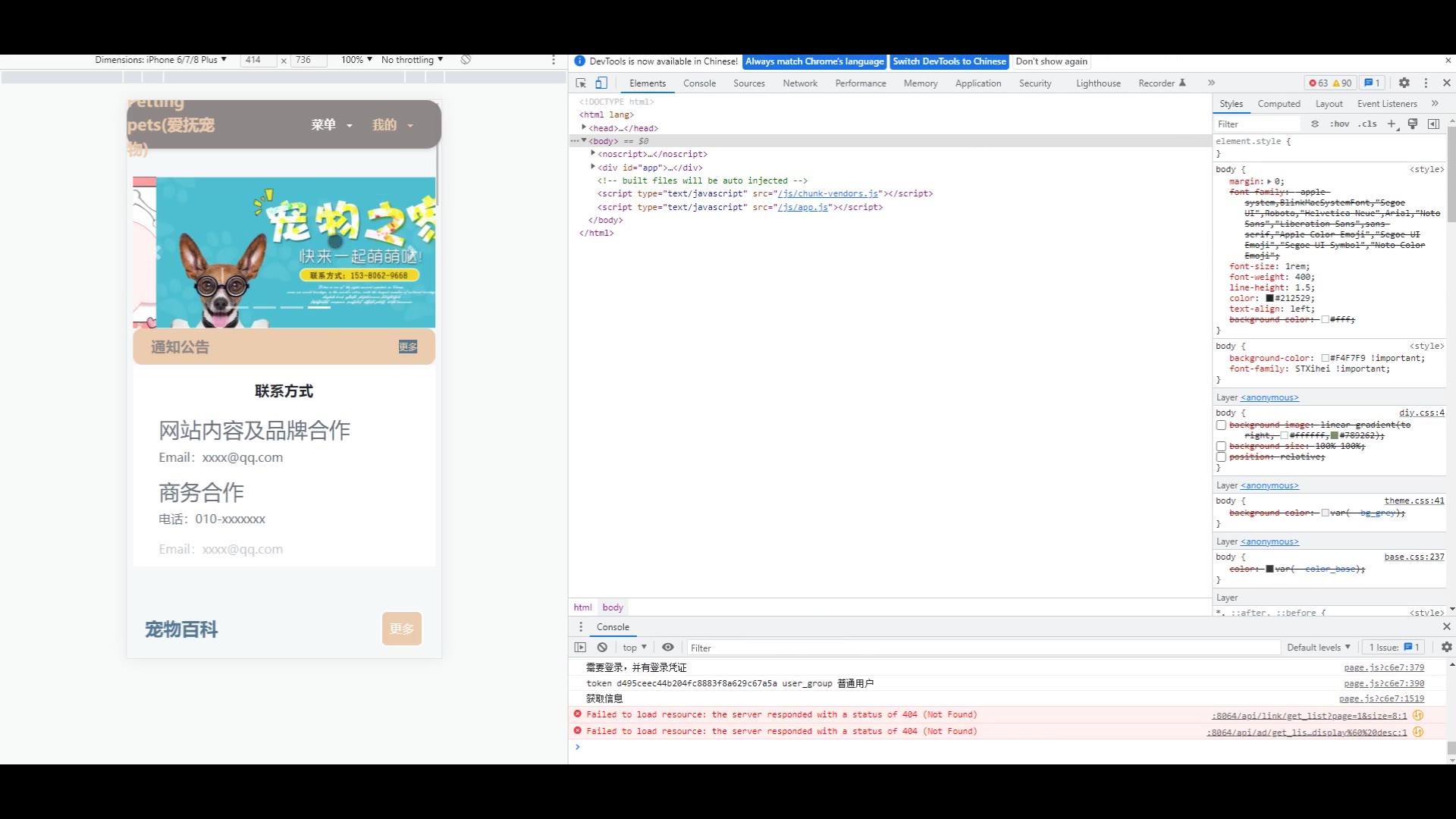
Task: Open DevTools settings gear icon
Action: tap(1404, 83)
